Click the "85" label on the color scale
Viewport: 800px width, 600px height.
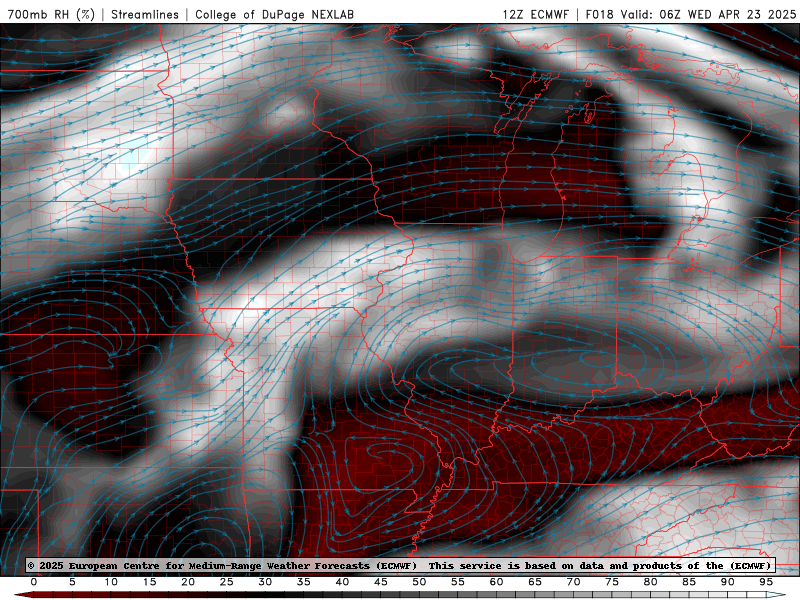point(689,582)
